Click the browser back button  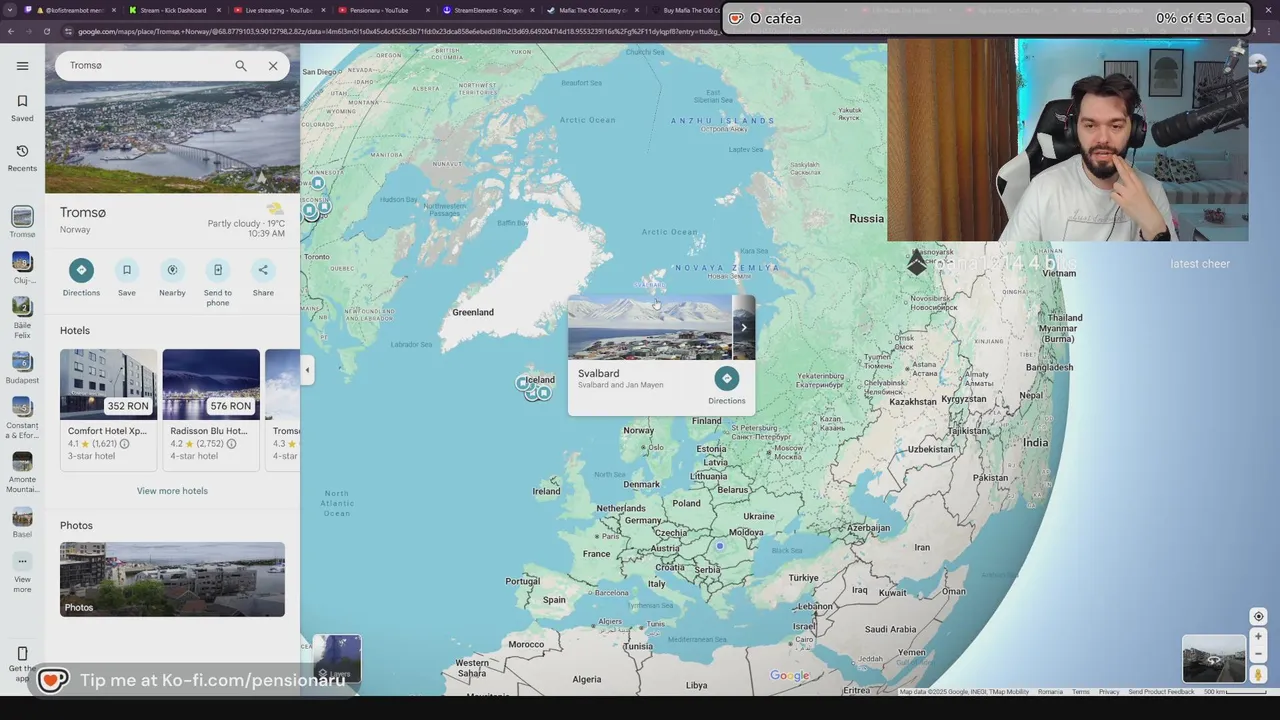tap(10, 31)
